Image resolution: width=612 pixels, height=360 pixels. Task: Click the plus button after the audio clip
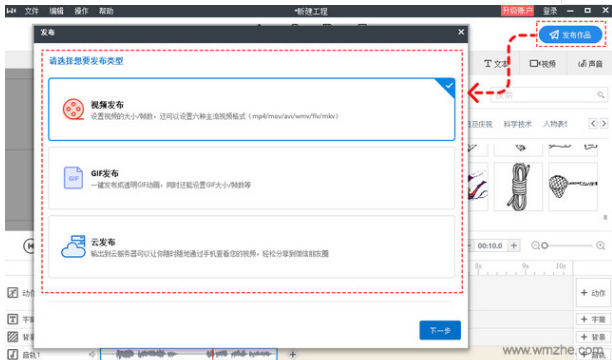(x=293, y=354)
